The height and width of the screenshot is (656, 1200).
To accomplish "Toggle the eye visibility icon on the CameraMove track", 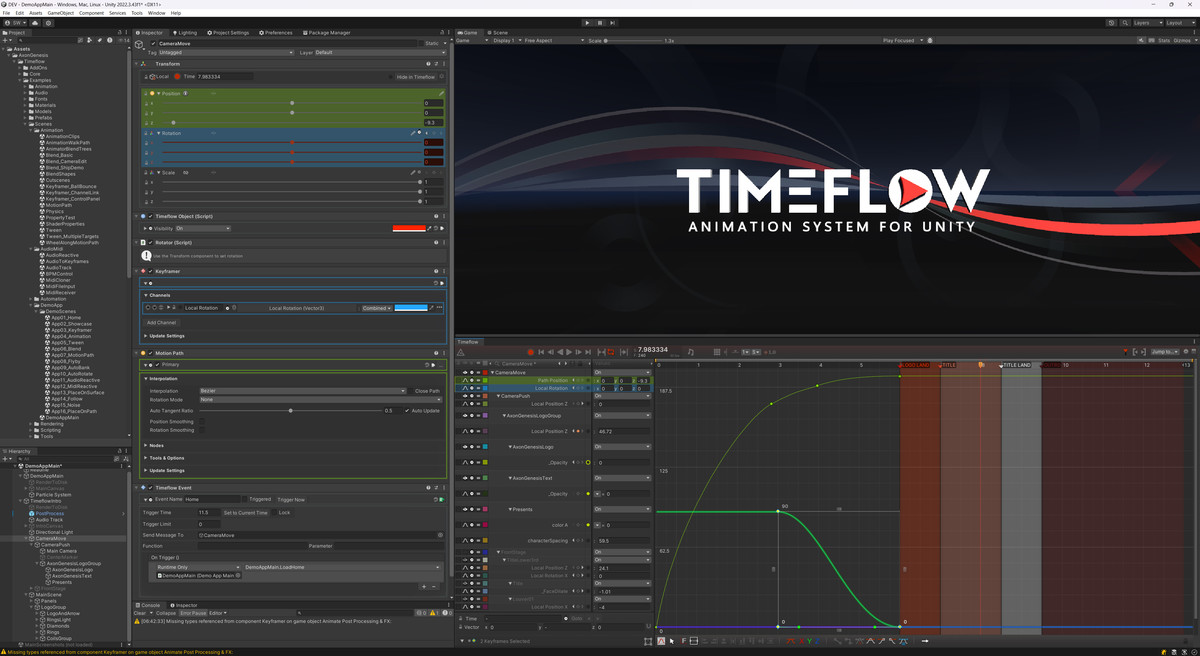I will point(464,372).
